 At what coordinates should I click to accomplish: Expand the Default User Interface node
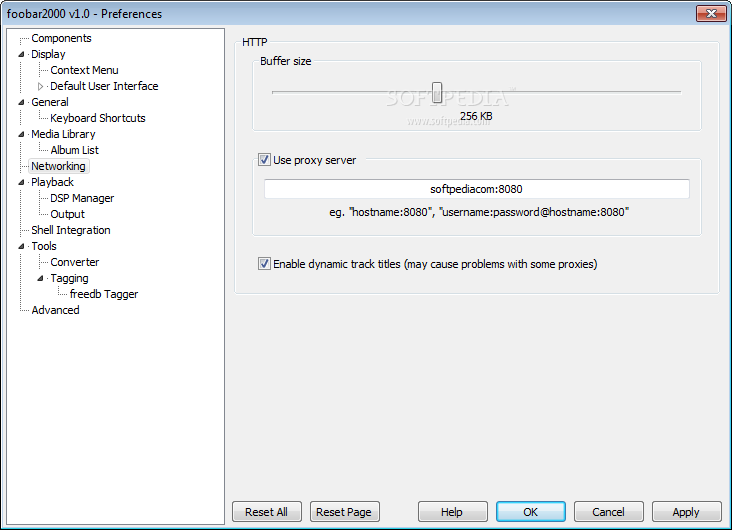click(41, 86)
